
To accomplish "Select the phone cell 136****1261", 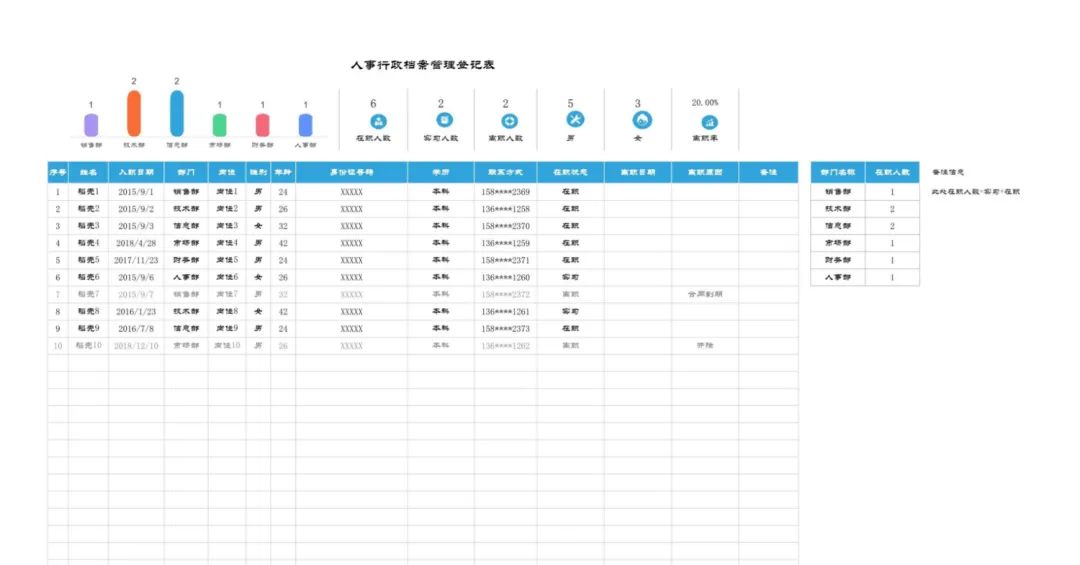I will pyautogui.click(x=506, y=311).
